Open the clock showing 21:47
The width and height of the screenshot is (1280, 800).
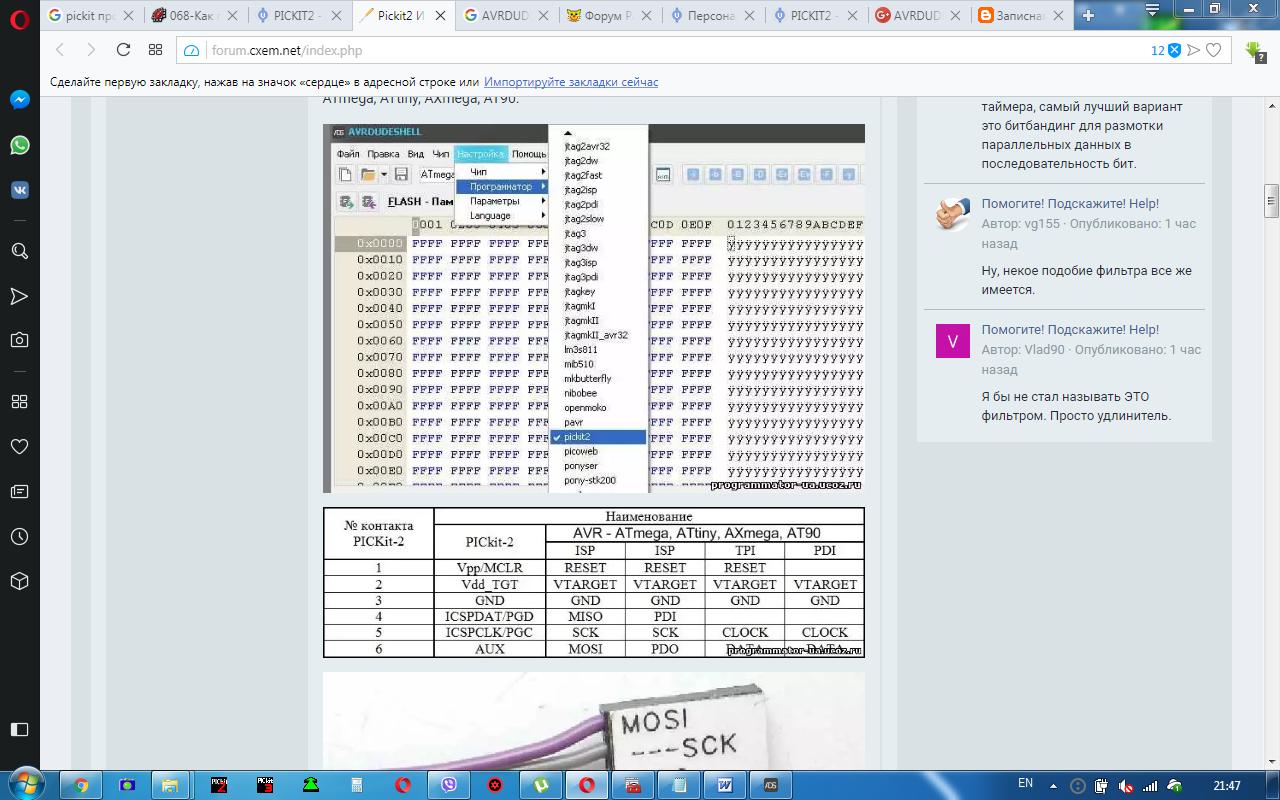coord(1227,786)
